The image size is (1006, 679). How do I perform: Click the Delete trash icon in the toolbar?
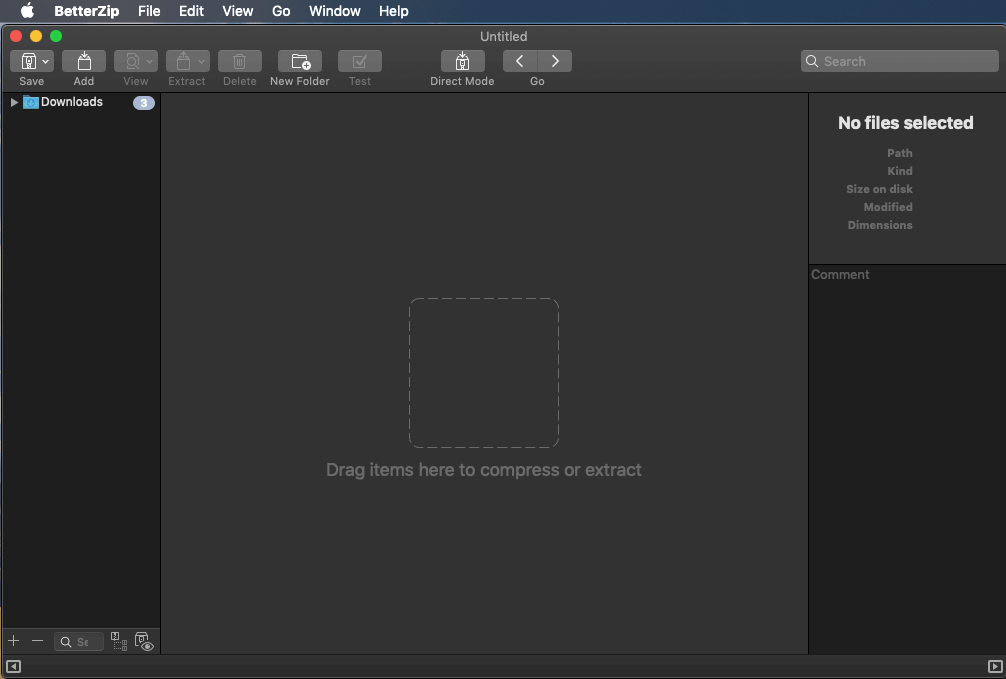pyautogui.click(x=239, y=60)
